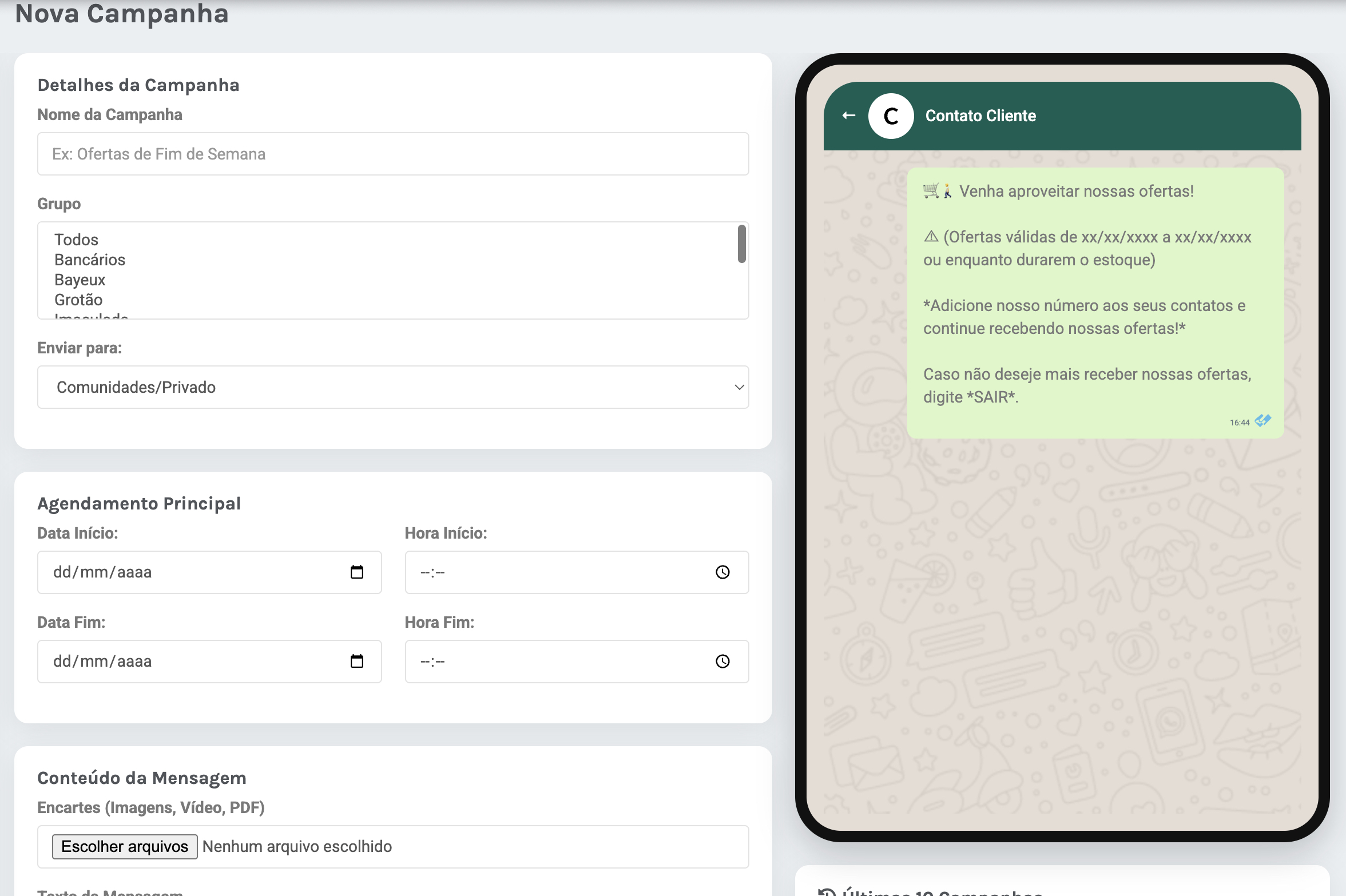Click the Encartes (Imagens, Vídeo, PDF) label
The image size is (1346, 896).
point(151,807)
